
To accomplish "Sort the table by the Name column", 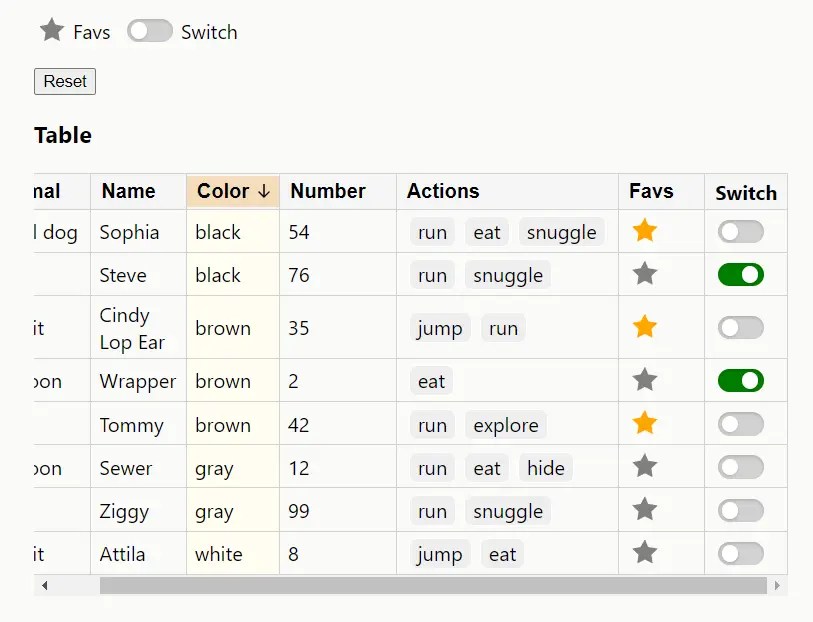I will point(127,191).
